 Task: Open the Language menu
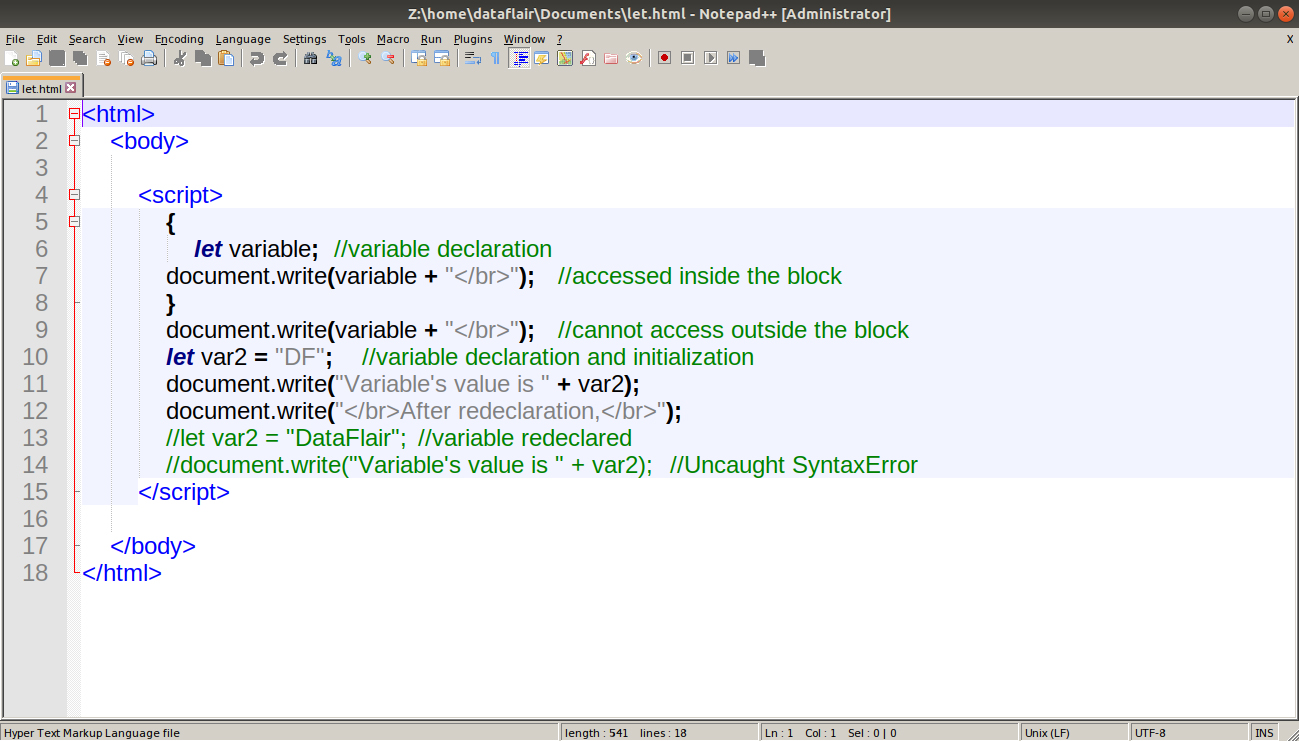point(243,39)
